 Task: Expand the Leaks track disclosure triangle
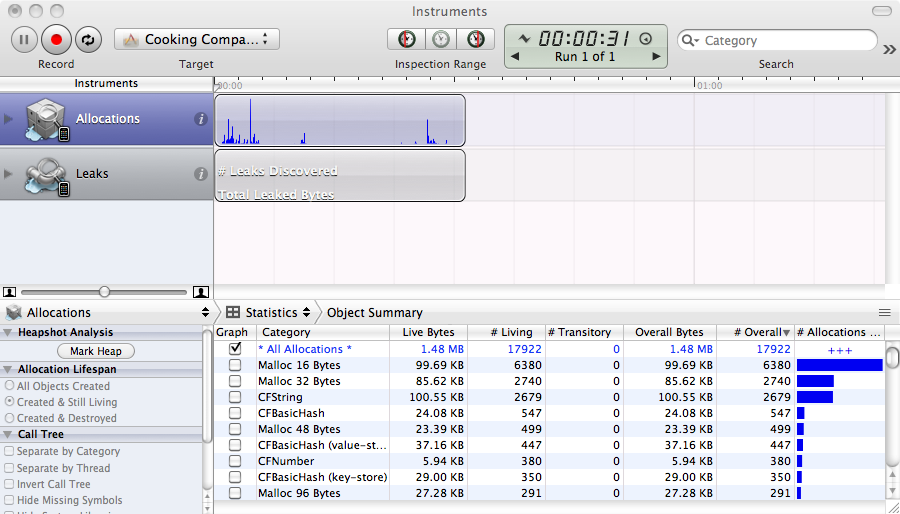[8, 174]
